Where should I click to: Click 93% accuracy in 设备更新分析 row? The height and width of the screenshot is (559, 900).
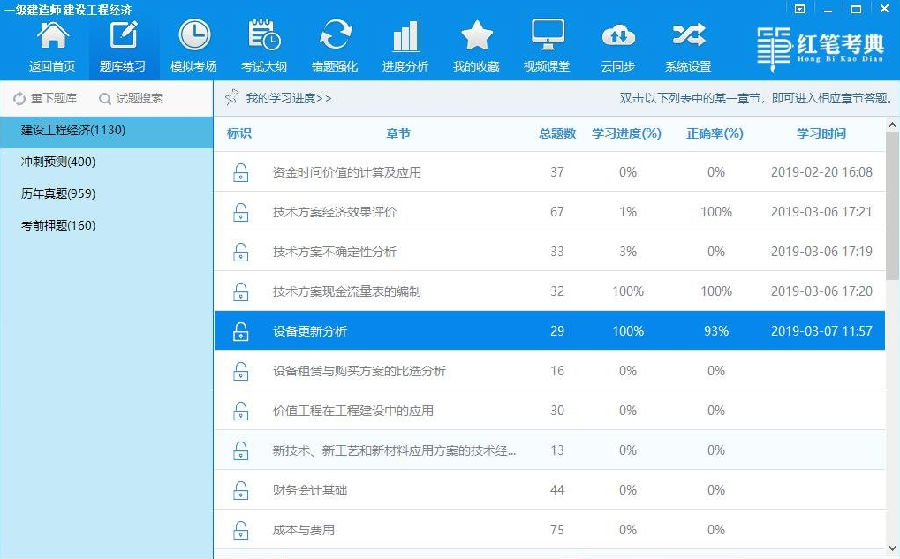pos(716,331)
